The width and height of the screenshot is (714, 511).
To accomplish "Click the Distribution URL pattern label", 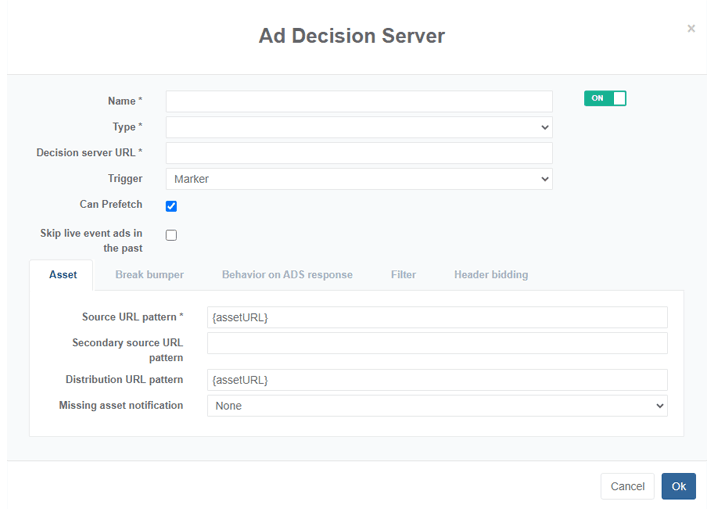I will [124, 379].
